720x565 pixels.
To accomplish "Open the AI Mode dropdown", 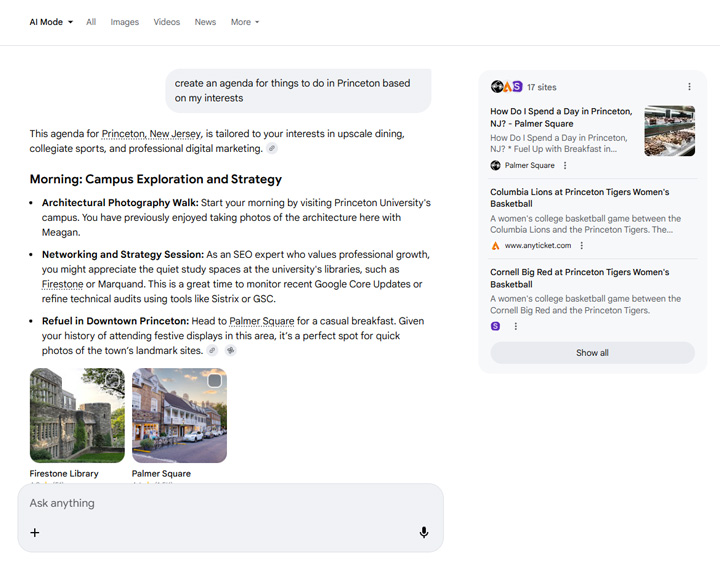I will click(x=51, y=22).
